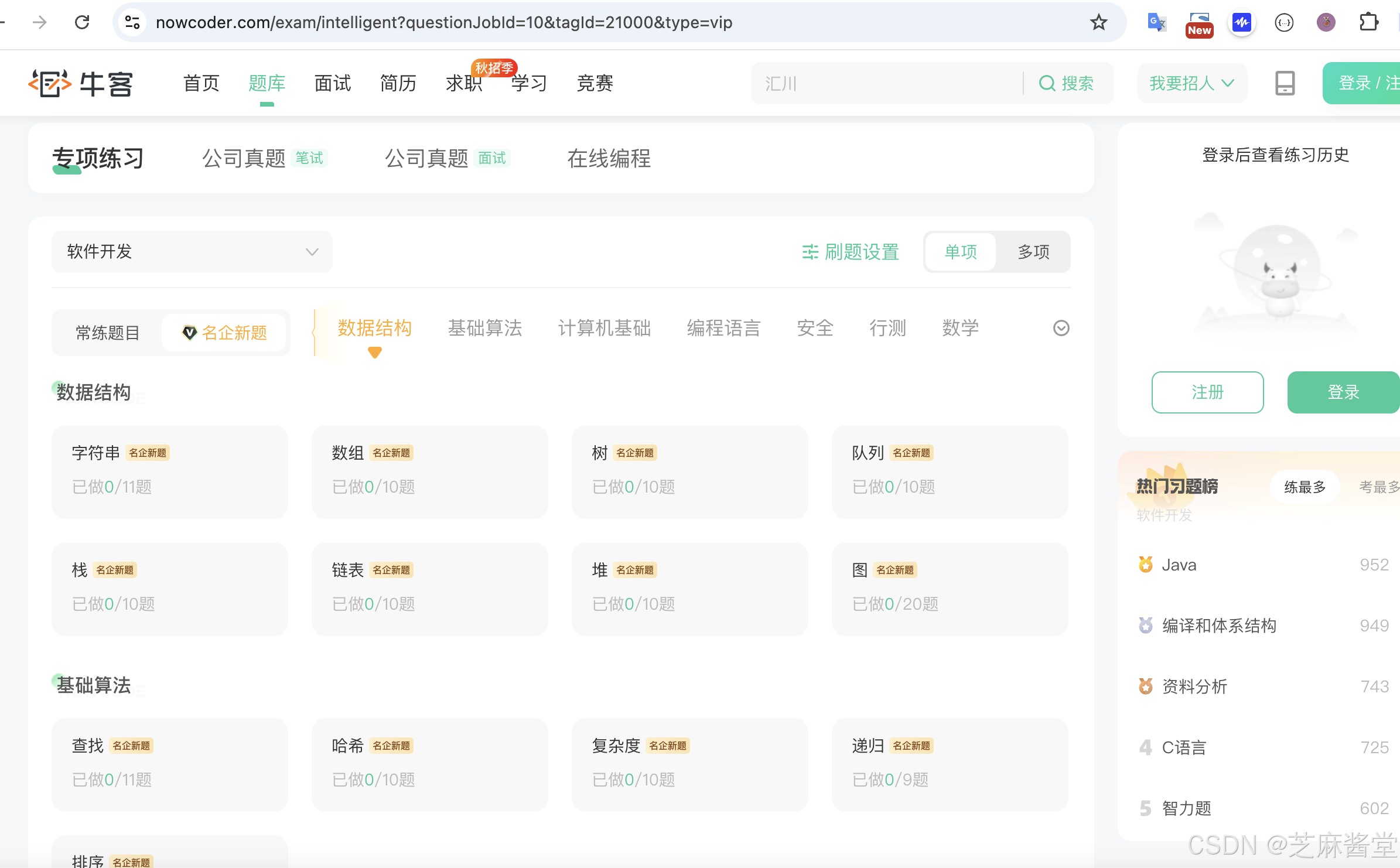Image resolution: width=1400 pixels, height=868 pixels.
Task: Open 刷题设置 settings sliders icon
Action: click(810, 252)
